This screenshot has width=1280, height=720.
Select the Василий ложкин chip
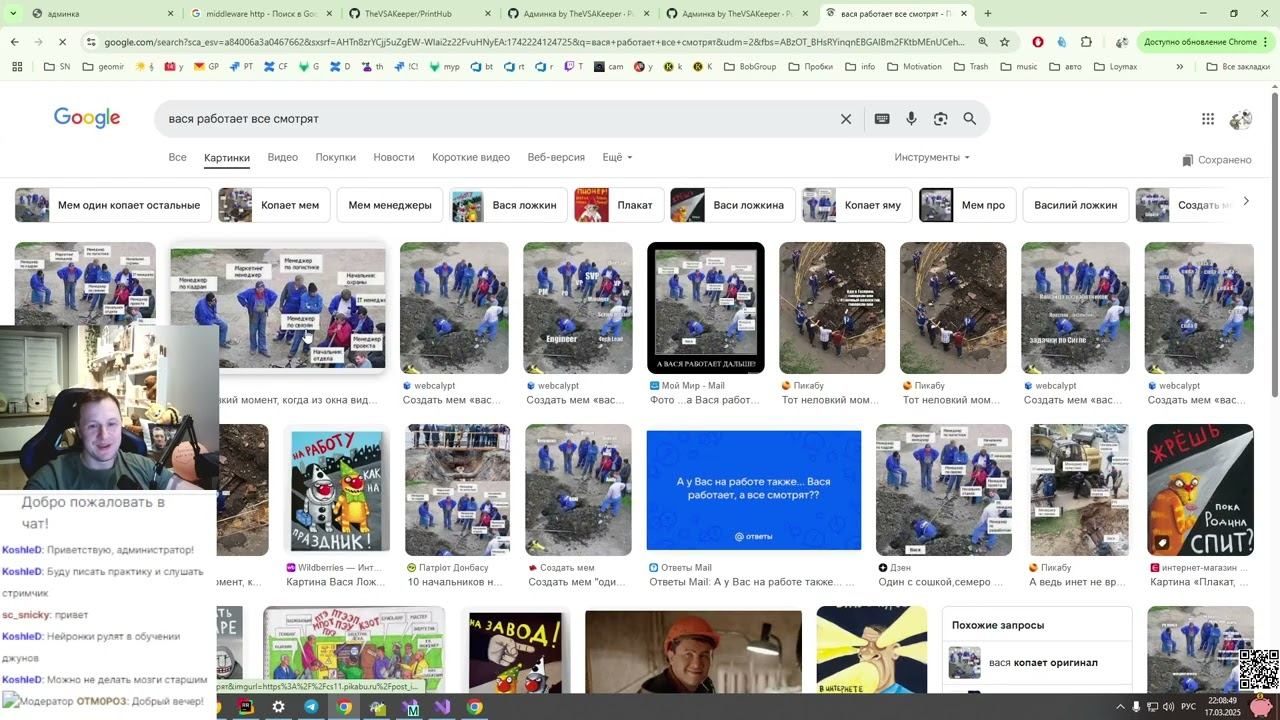pos(1075,205)
